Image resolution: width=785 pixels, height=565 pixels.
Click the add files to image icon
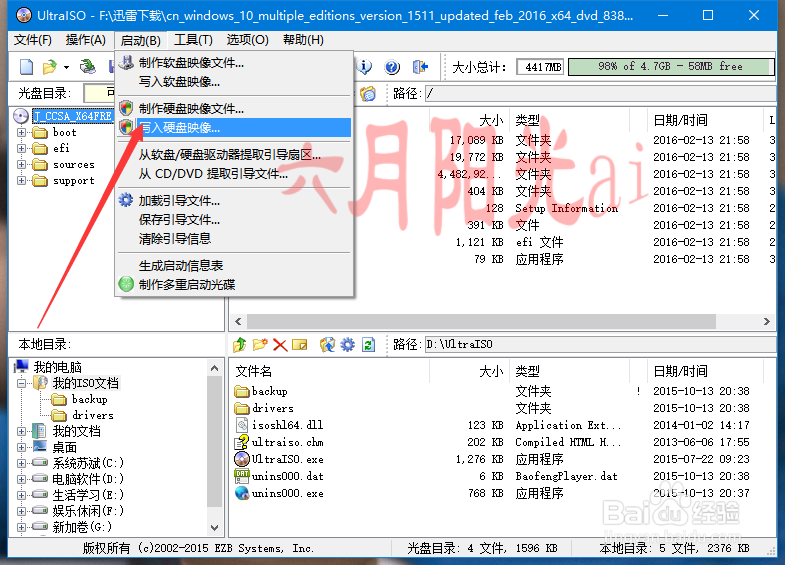[x=327, y=344]
